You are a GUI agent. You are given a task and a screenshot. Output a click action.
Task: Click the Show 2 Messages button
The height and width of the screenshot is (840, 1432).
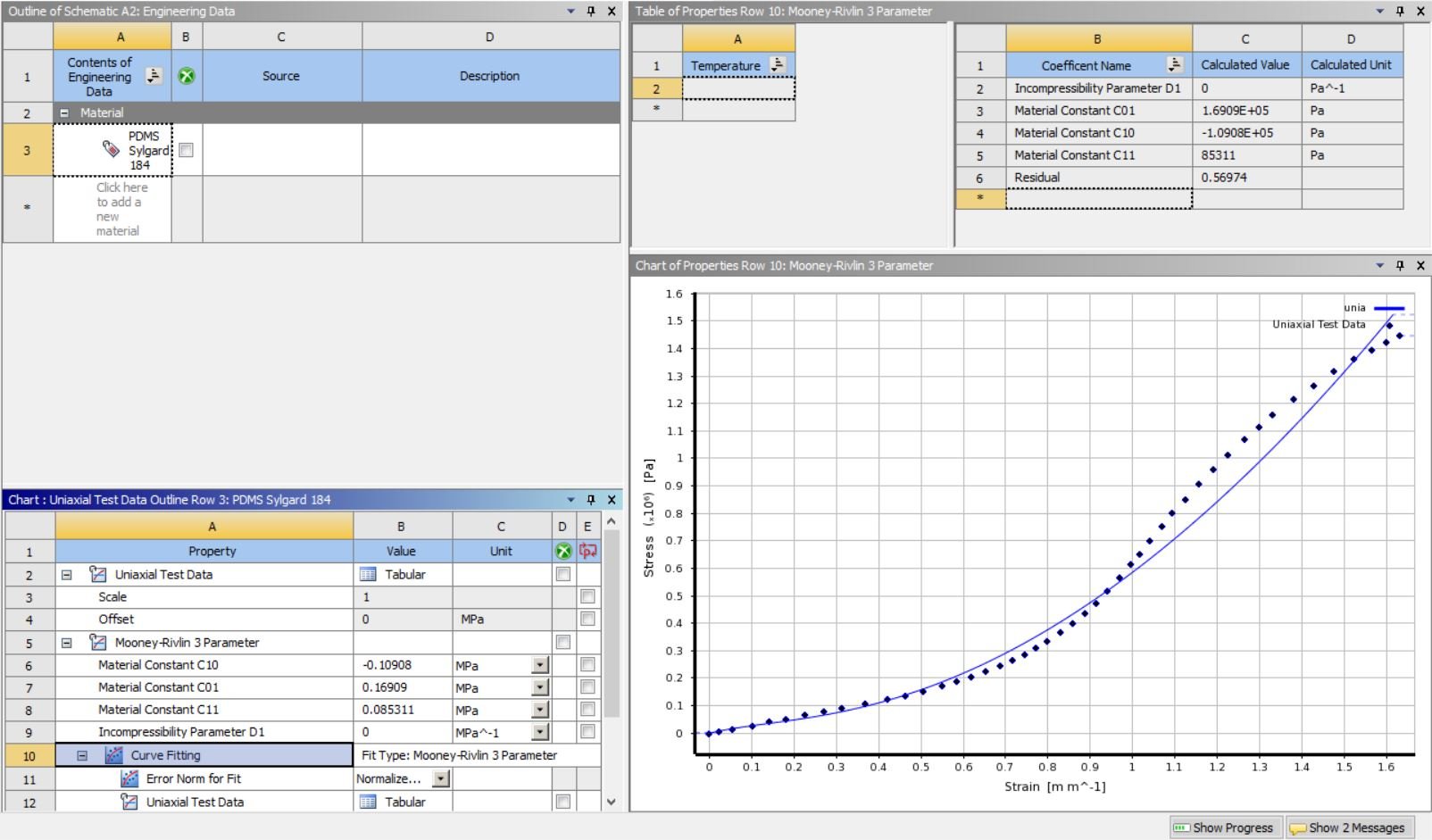click(1348, 828)
